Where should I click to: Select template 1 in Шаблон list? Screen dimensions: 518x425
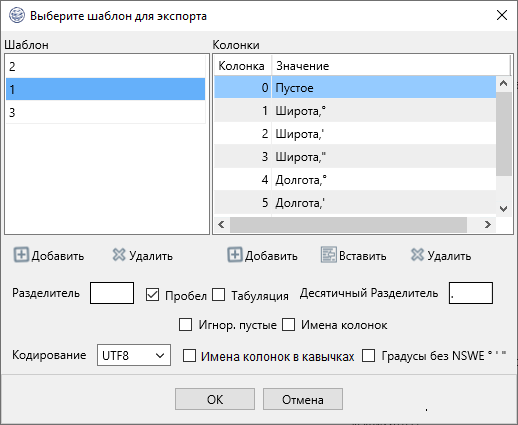105,89
